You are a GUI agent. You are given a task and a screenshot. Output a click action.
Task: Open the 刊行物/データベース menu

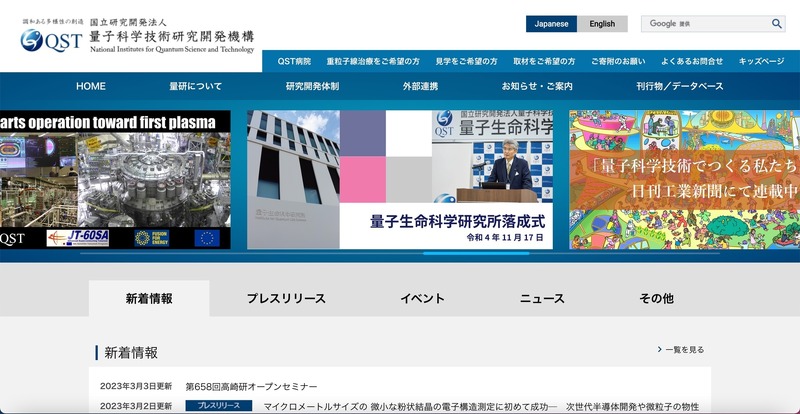679,87
